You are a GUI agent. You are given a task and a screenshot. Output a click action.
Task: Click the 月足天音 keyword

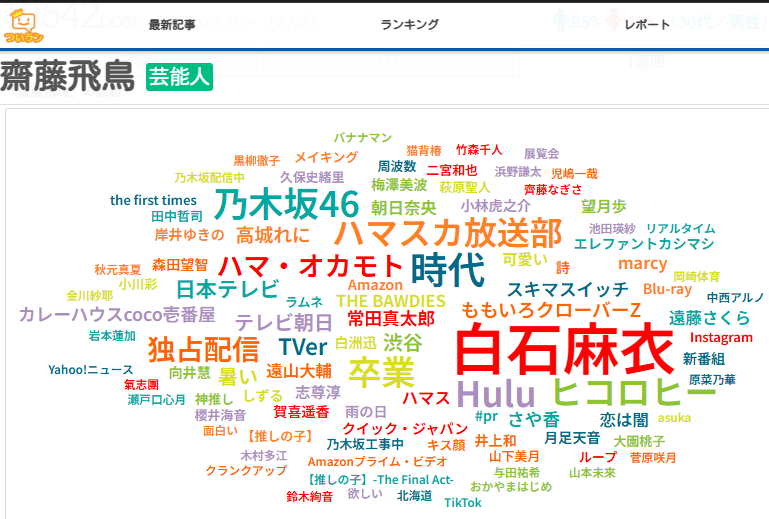tap(572, 438)
